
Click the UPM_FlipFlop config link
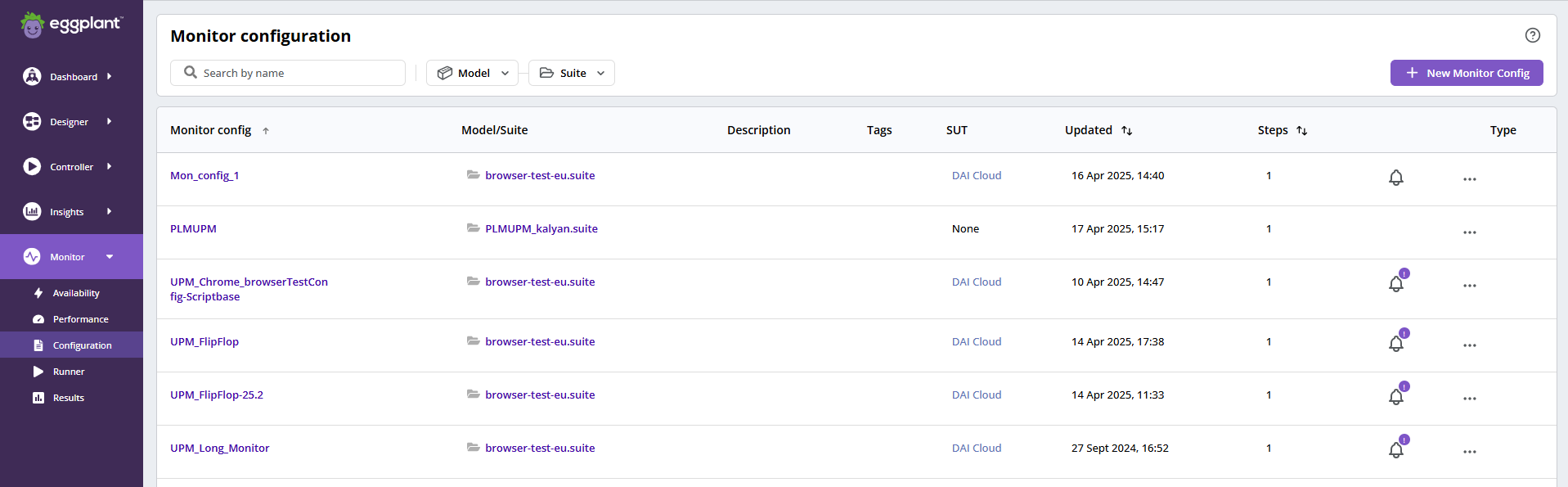point(204,341)
